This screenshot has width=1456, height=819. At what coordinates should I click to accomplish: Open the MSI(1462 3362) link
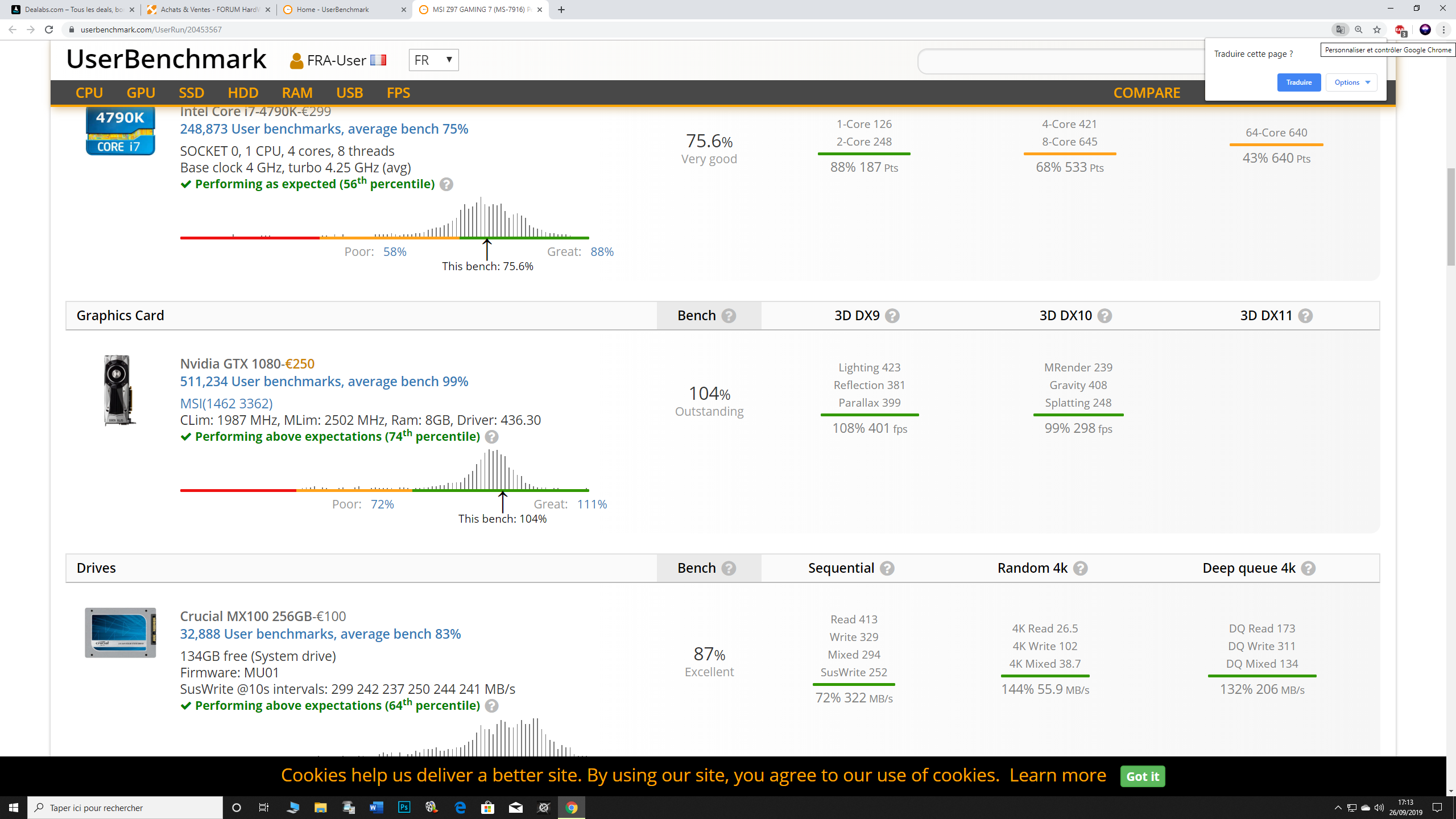pos(226,403)
